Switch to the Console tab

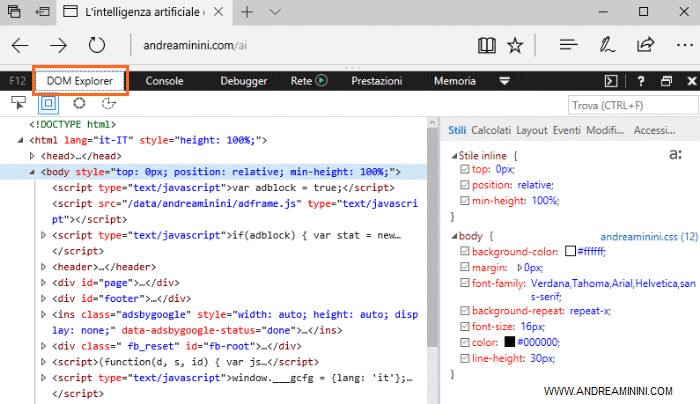[x=164, y=81]
